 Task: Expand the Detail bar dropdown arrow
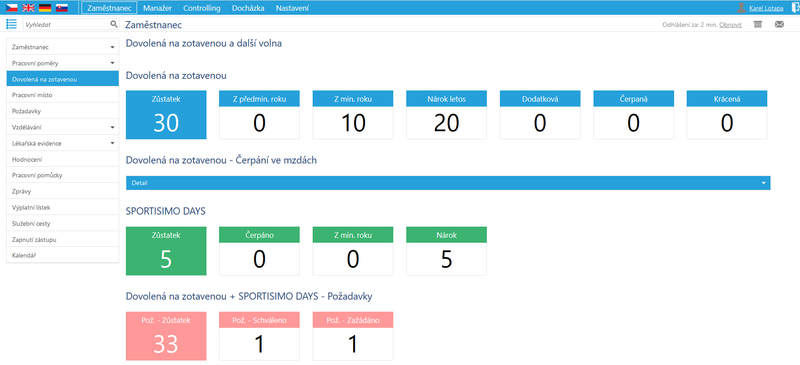pyautogui.click(x=764, y=183)
